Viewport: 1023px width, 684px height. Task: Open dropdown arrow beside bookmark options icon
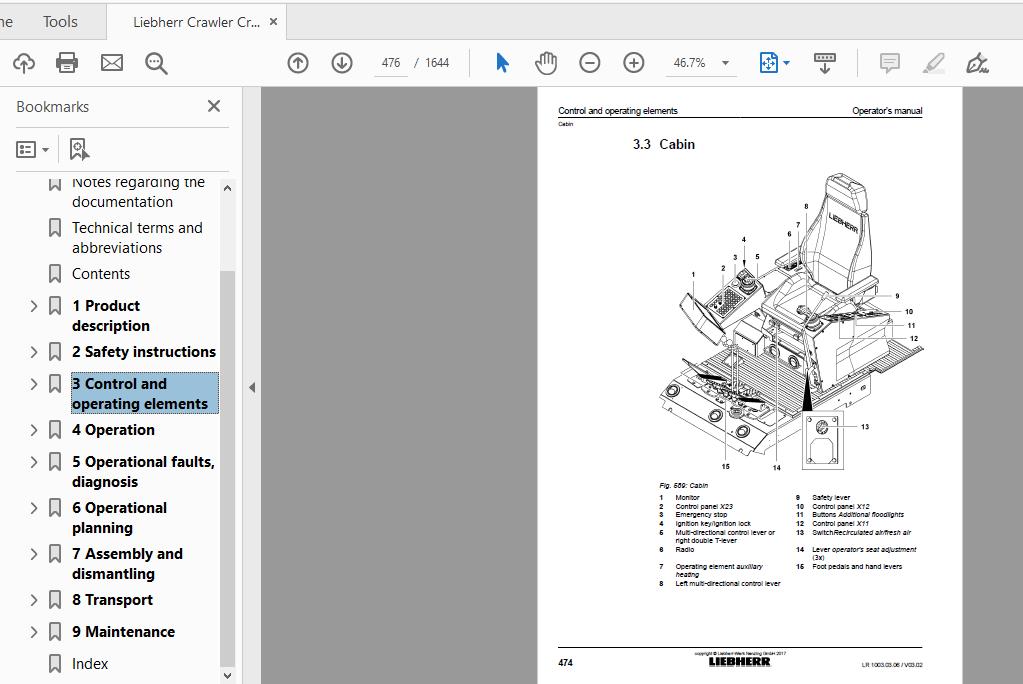[46, 150]
